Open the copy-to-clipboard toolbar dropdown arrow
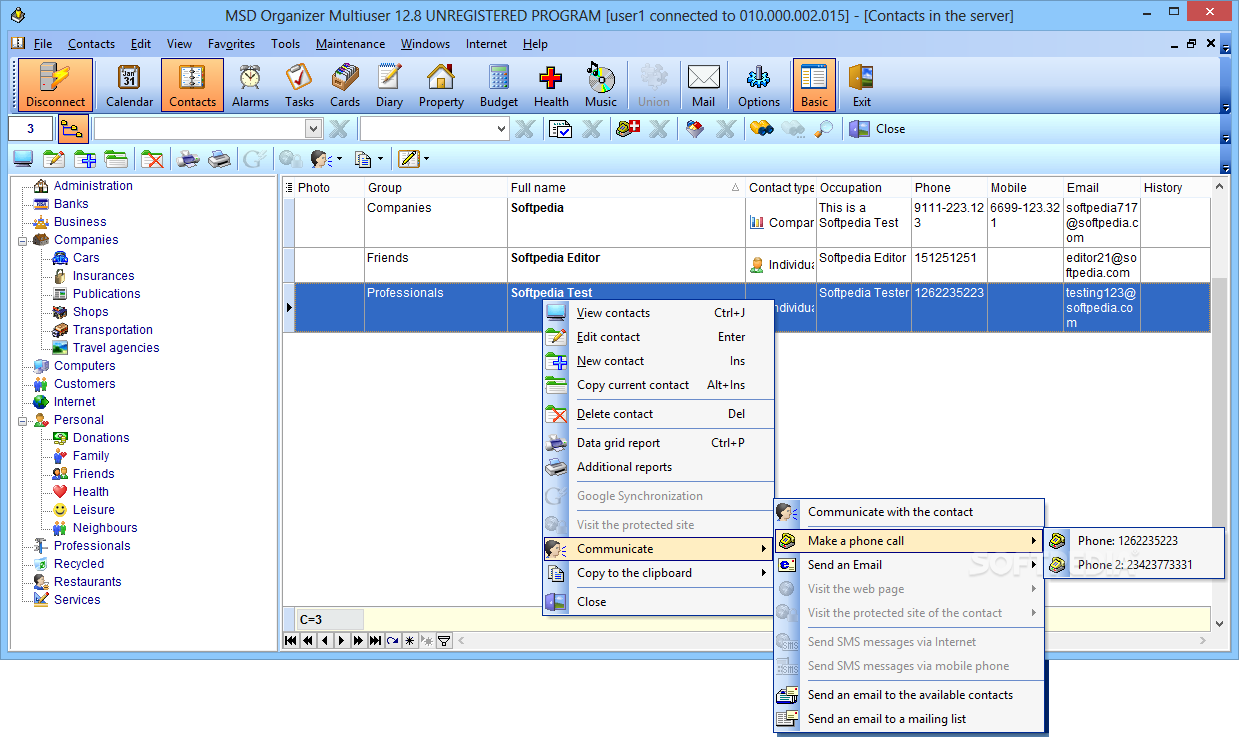 [381, 159]
